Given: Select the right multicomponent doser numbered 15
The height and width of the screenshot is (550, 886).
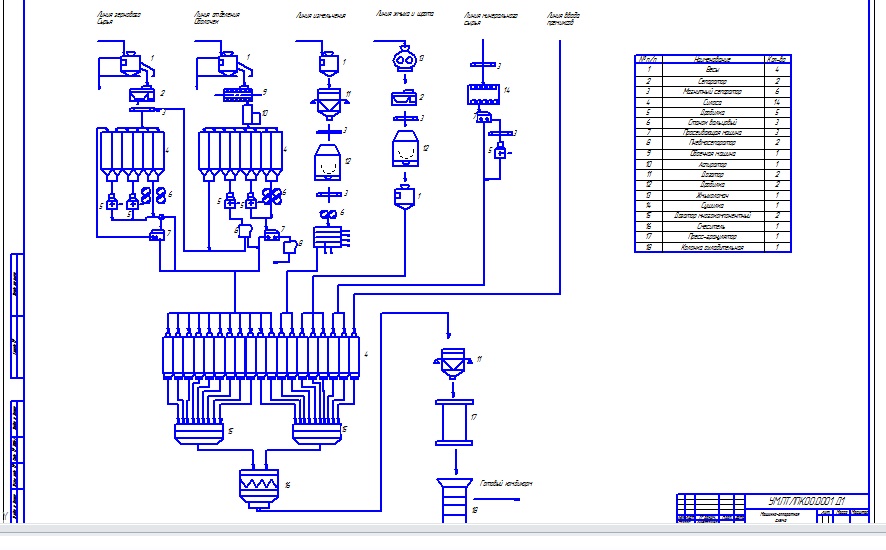Looking at the screenshot, I should pyautogui.click(x=316, y=434).
